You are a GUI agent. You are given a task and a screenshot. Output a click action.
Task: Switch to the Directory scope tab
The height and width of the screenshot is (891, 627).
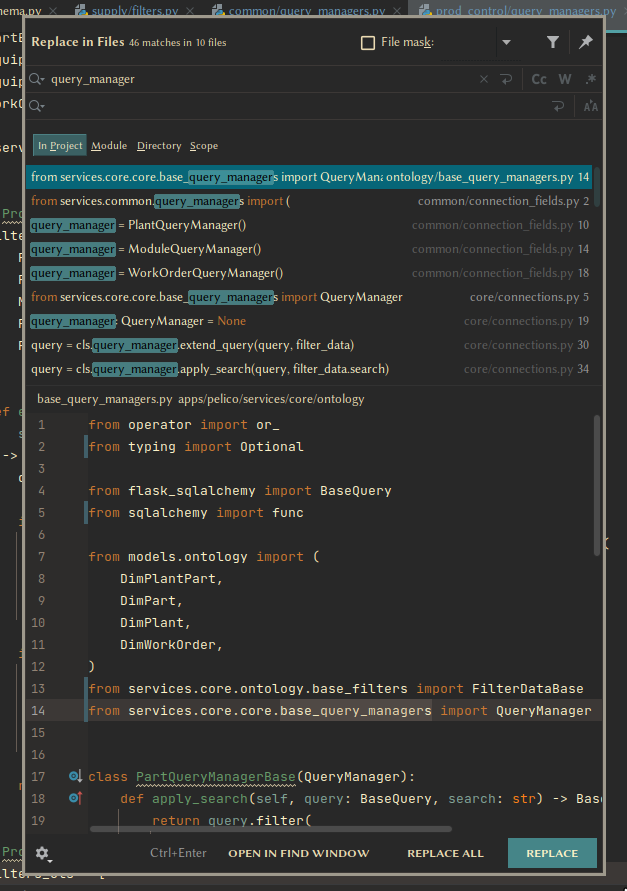tap(159, 146)
